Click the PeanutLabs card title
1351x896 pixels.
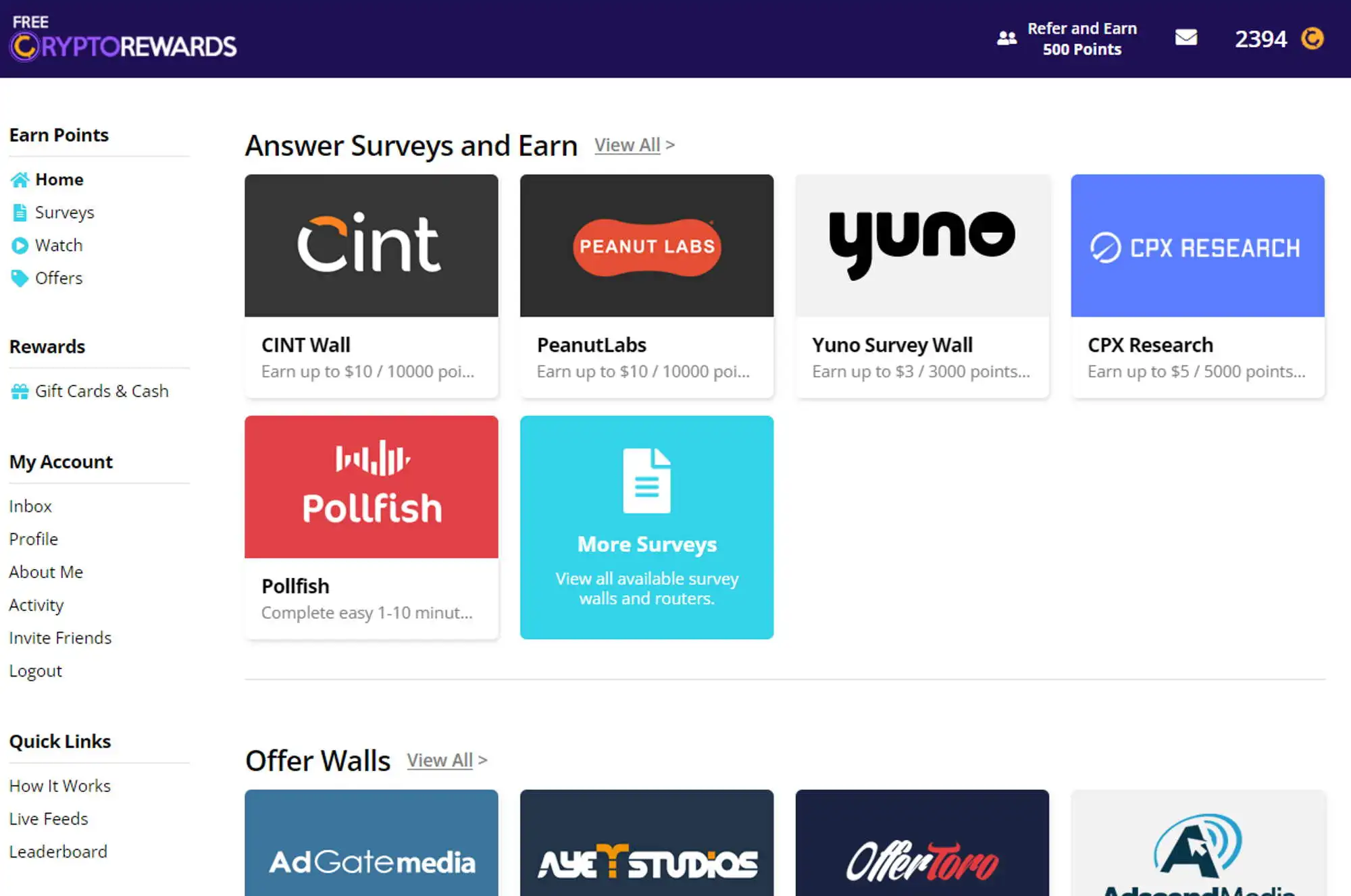tap(592, 345)
